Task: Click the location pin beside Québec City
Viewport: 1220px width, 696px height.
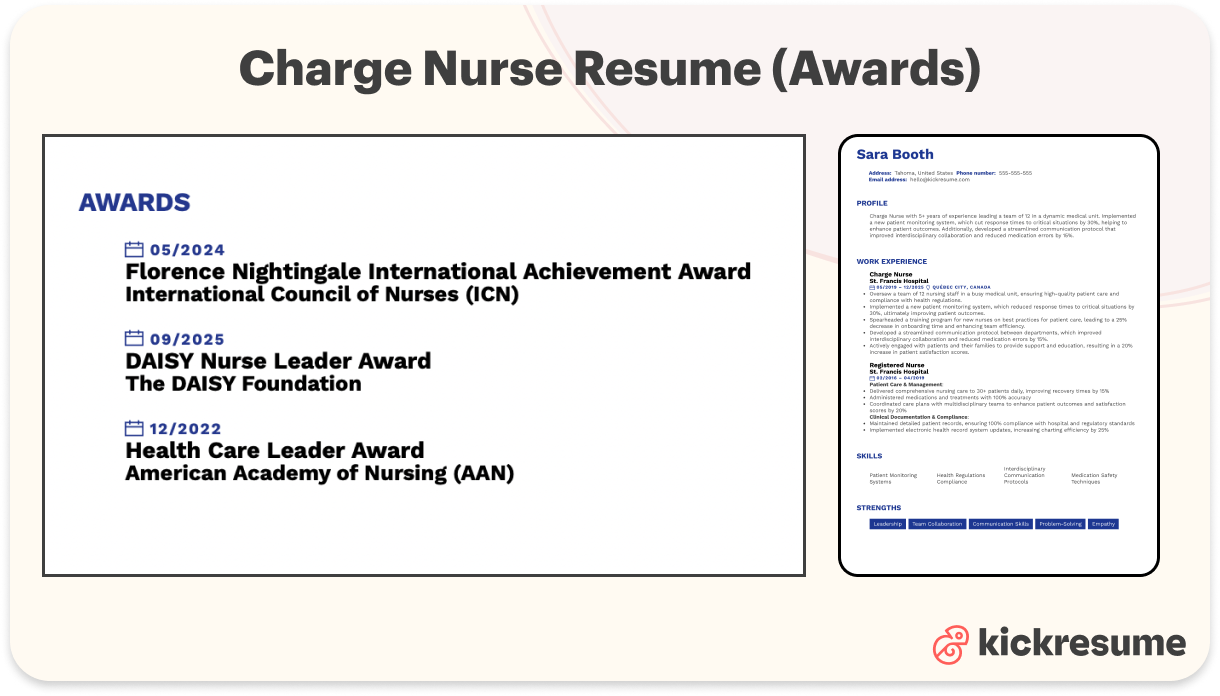Action: coord(927,287)
